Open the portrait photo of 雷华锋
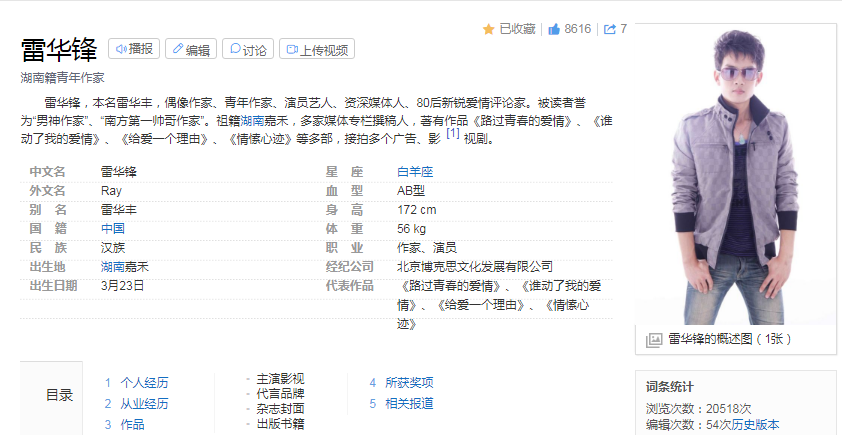 (x=735, y=175)
